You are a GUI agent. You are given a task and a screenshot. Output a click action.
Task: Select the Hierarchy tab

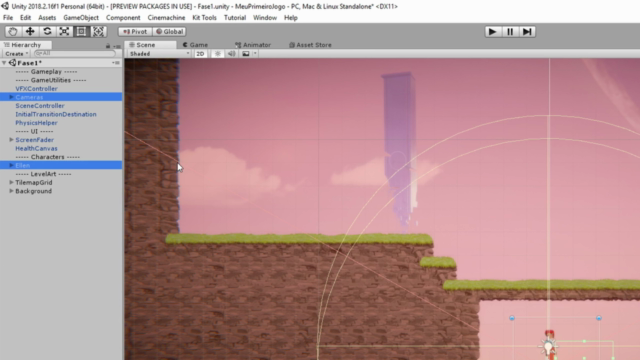pos(26,45)
